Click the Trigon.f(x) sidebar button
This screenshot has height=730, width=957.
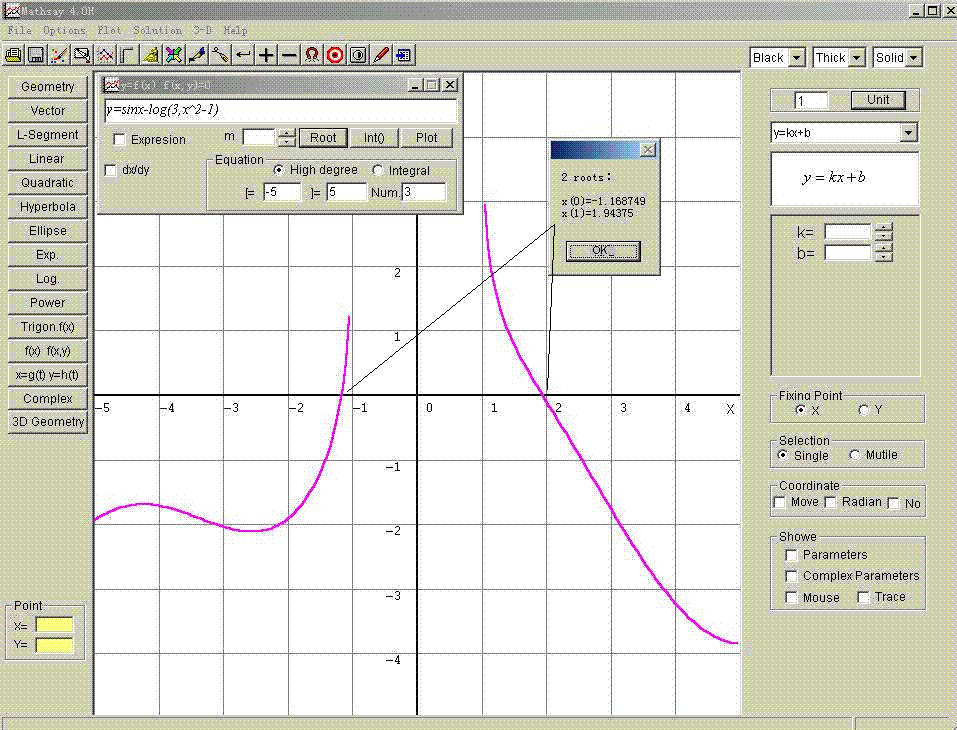coord(48,327)
